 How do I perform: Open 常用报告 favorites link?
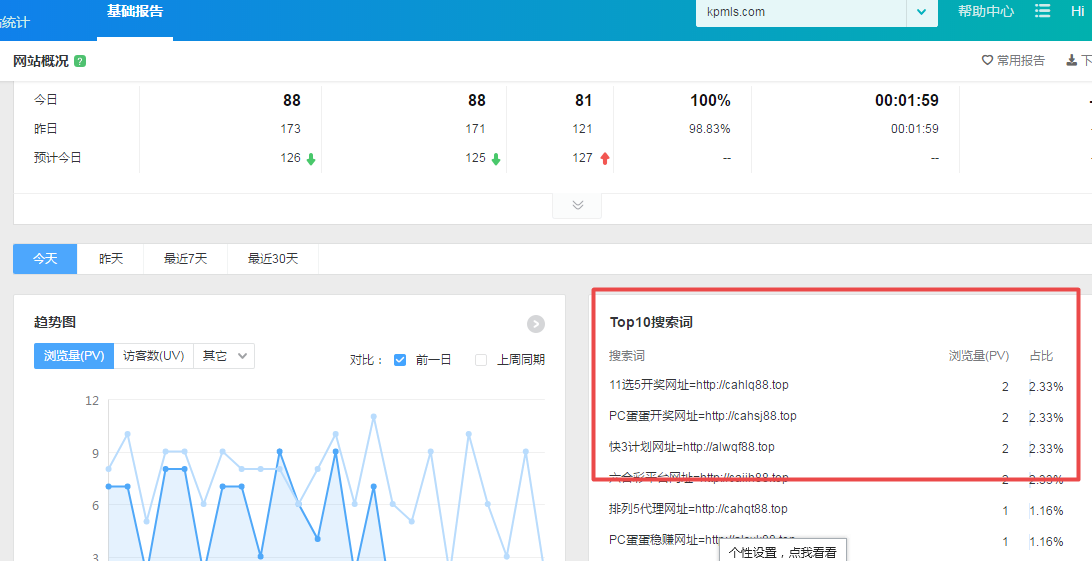(x=1020, y=61)
